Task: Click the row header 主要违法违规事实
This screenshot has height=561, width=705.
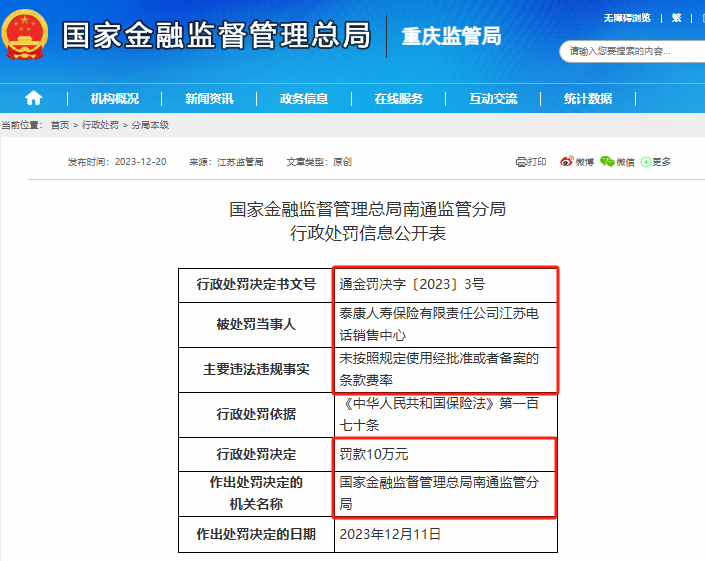Action: click(x=256, y=370)
